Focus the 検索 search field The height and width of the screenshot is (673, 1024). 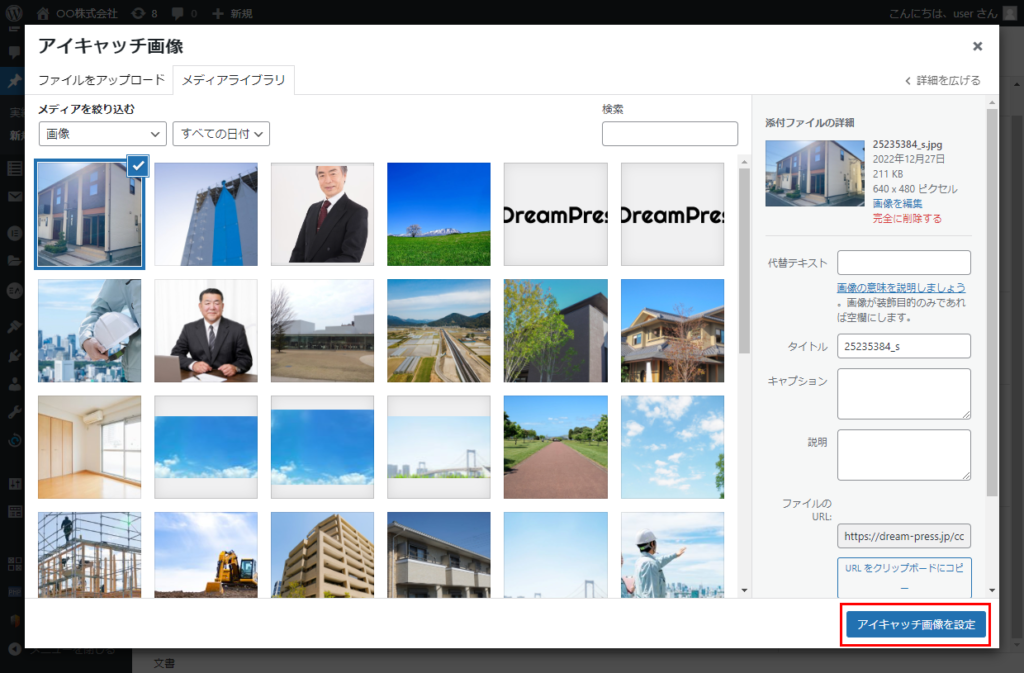(x=669, y=134)
